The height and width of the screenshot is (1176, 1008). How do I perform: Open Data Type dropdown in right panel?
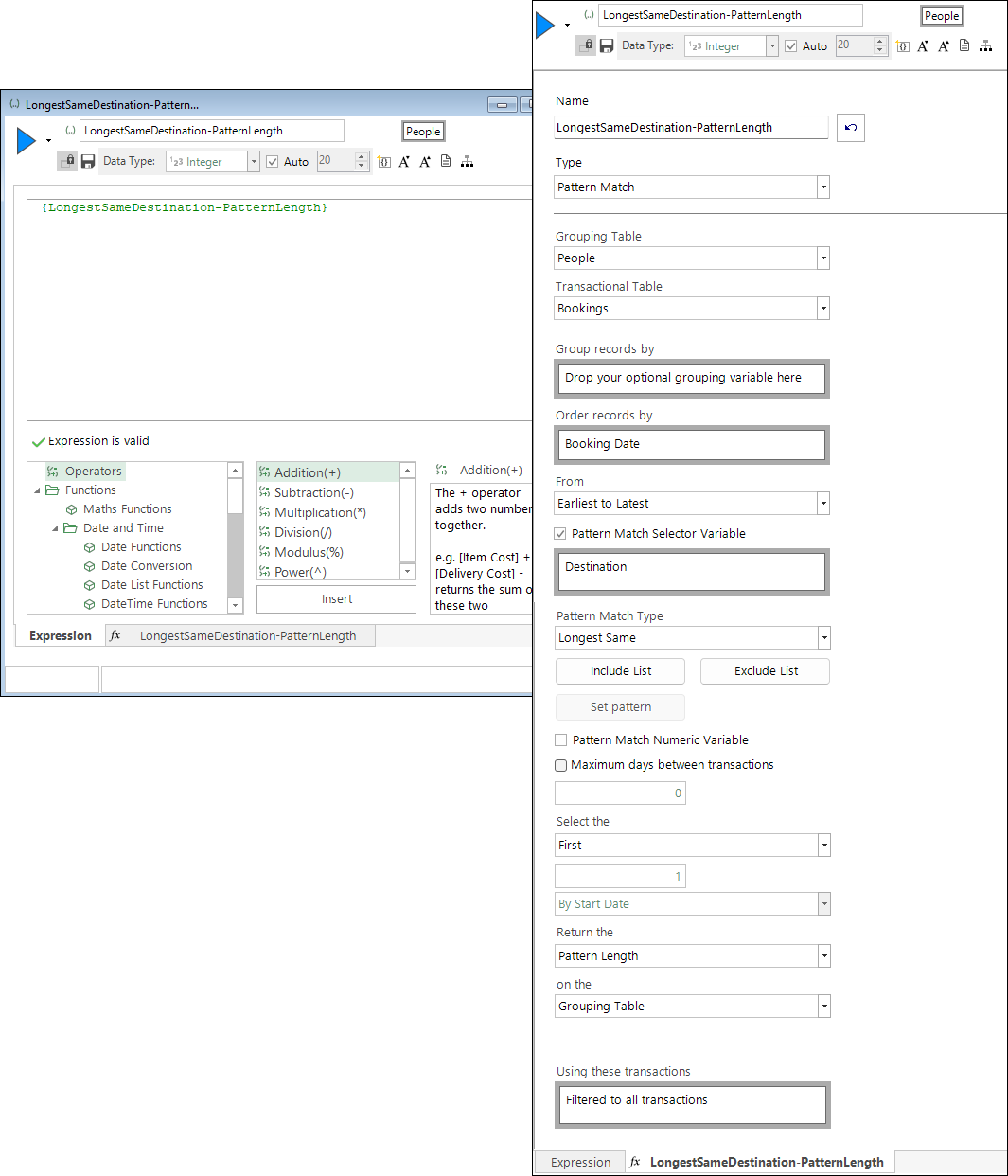(x=772, y=46)
